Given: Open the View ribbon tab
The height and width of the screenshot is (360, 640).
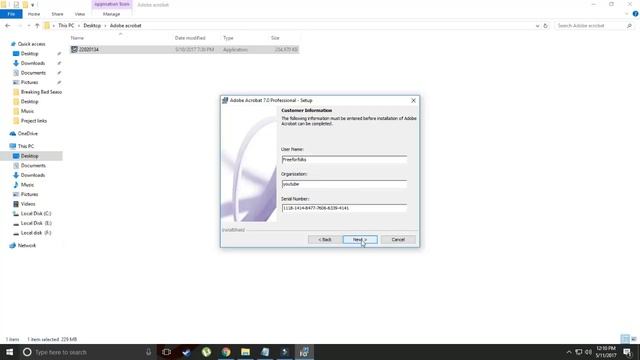Looking at the screenshot, I should pos(80,14).
